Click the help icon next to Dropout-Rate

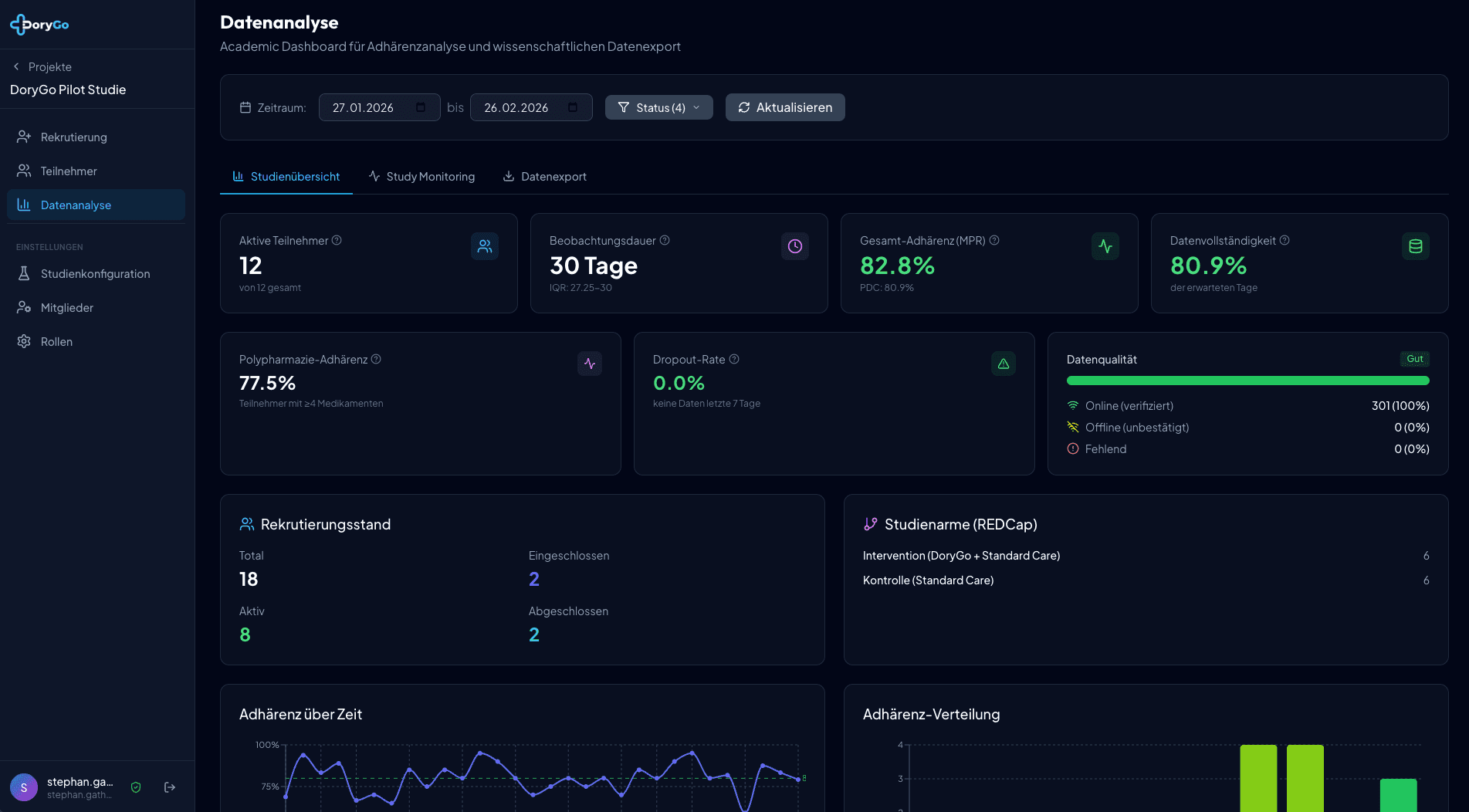[x=734, y=359]
